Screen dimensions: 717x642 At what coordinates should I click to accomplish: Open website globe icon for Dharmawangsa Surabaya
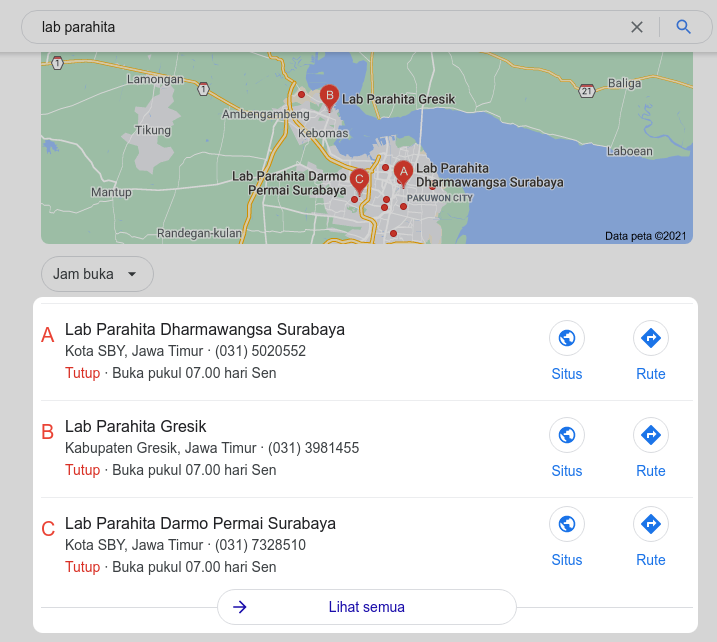pos(567,338)
